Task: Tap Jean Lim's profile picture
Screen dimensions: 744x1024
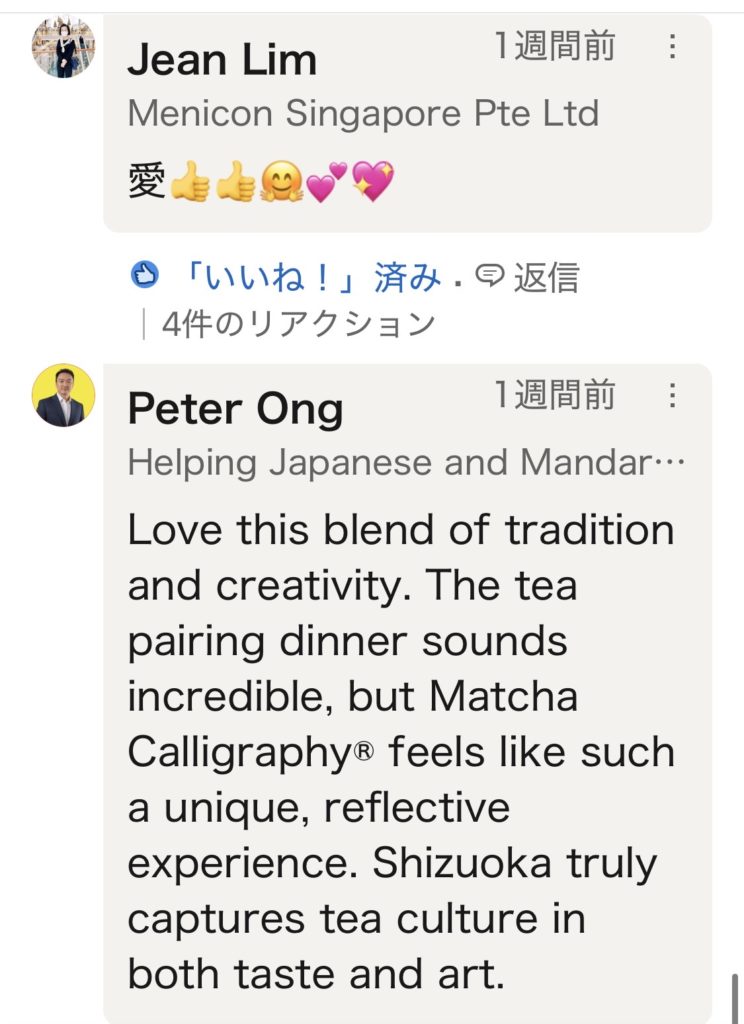Action: 63,47
